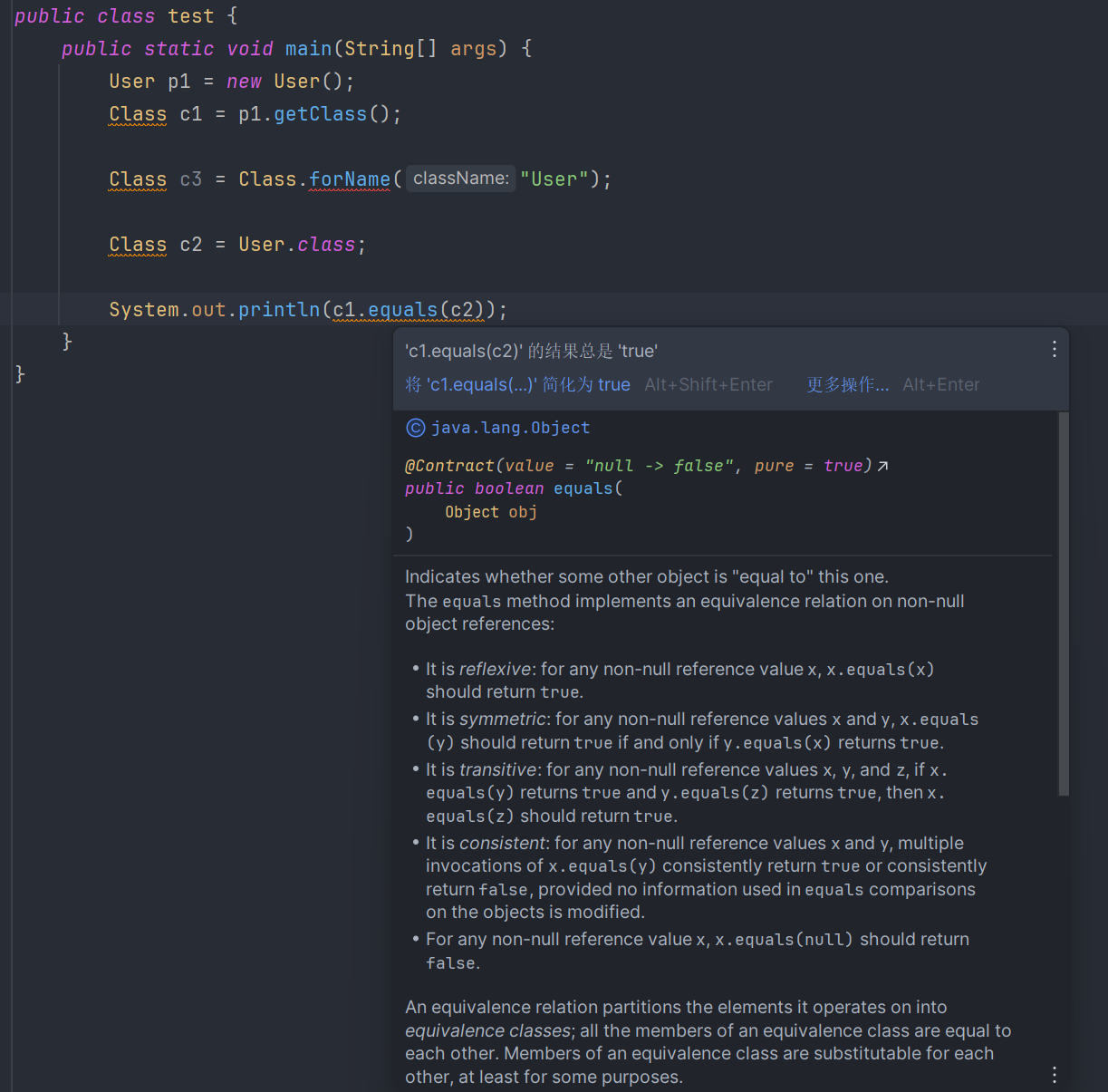Click the getClass method call on p1
The width and height of the screenshot is (1108, 1092).
coord(320,114)
